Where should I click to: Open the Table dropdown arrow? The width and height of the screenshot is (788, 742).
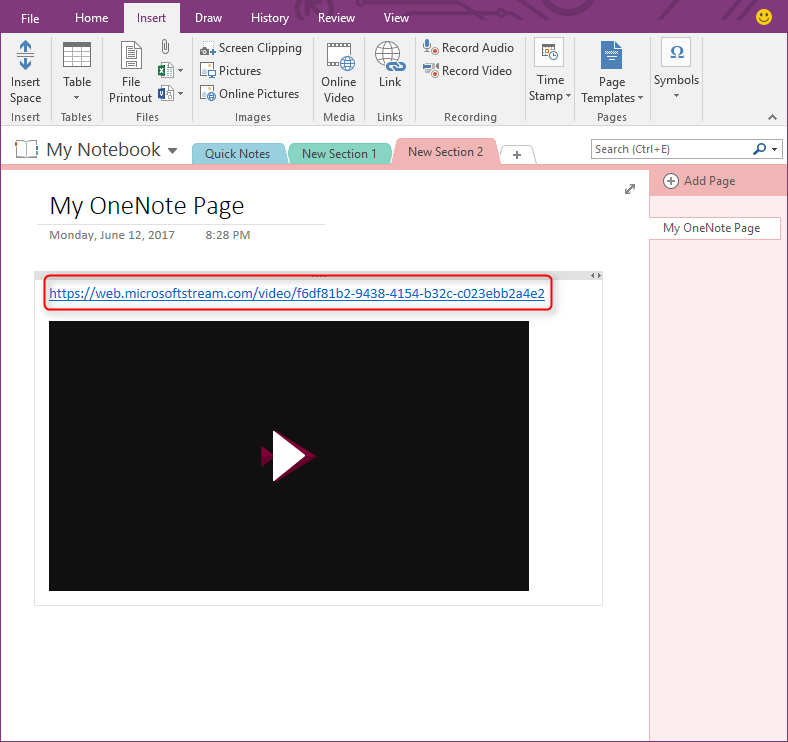click(x=76, y=98)
